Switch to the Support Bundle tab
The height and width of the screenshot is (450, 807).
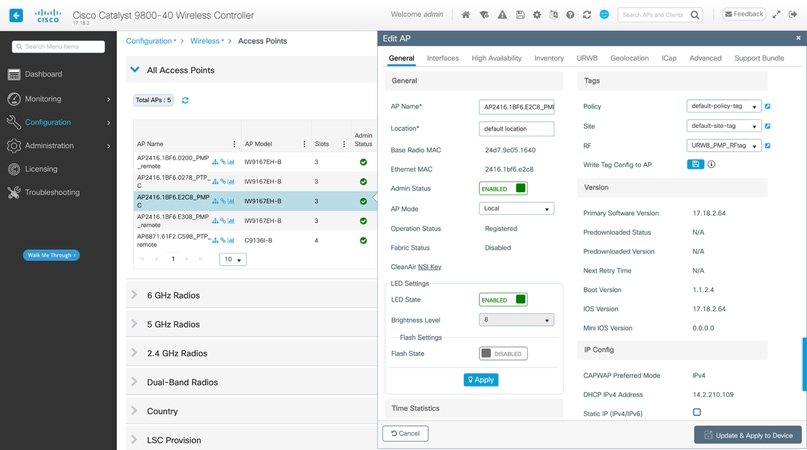point(759,58)
